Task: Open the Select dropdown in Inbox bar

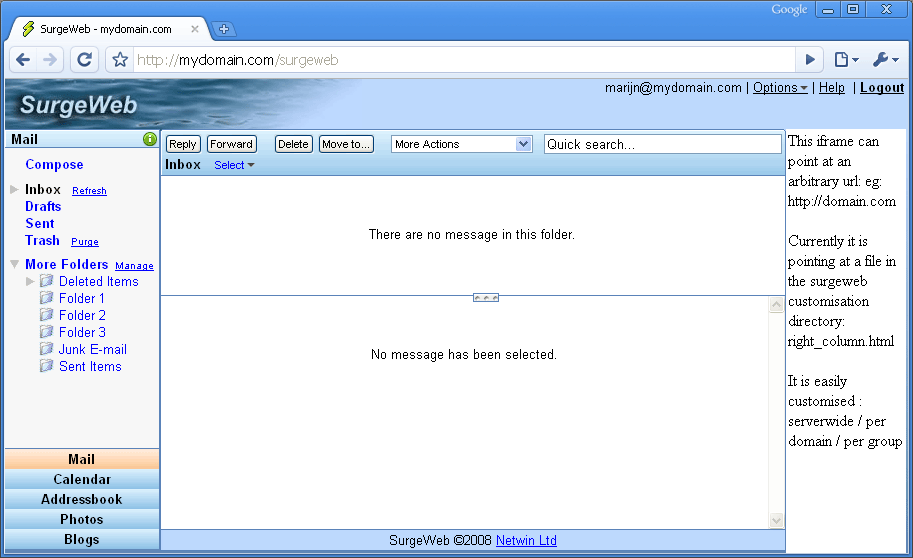Action: point(234,165)
